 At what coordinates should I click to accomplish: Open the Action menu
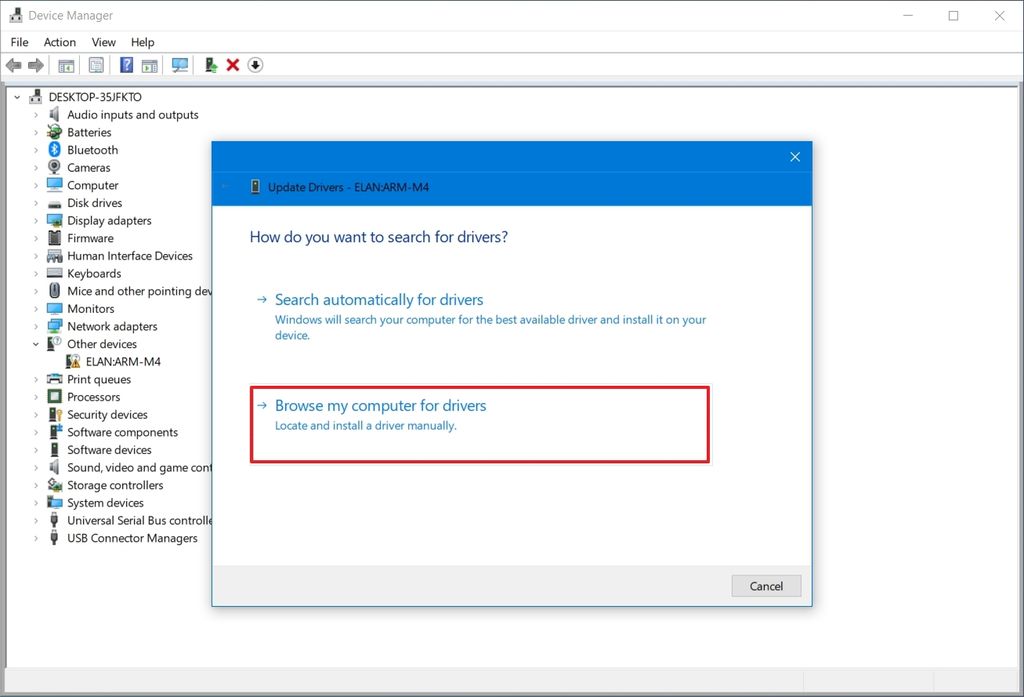(59, 42)
